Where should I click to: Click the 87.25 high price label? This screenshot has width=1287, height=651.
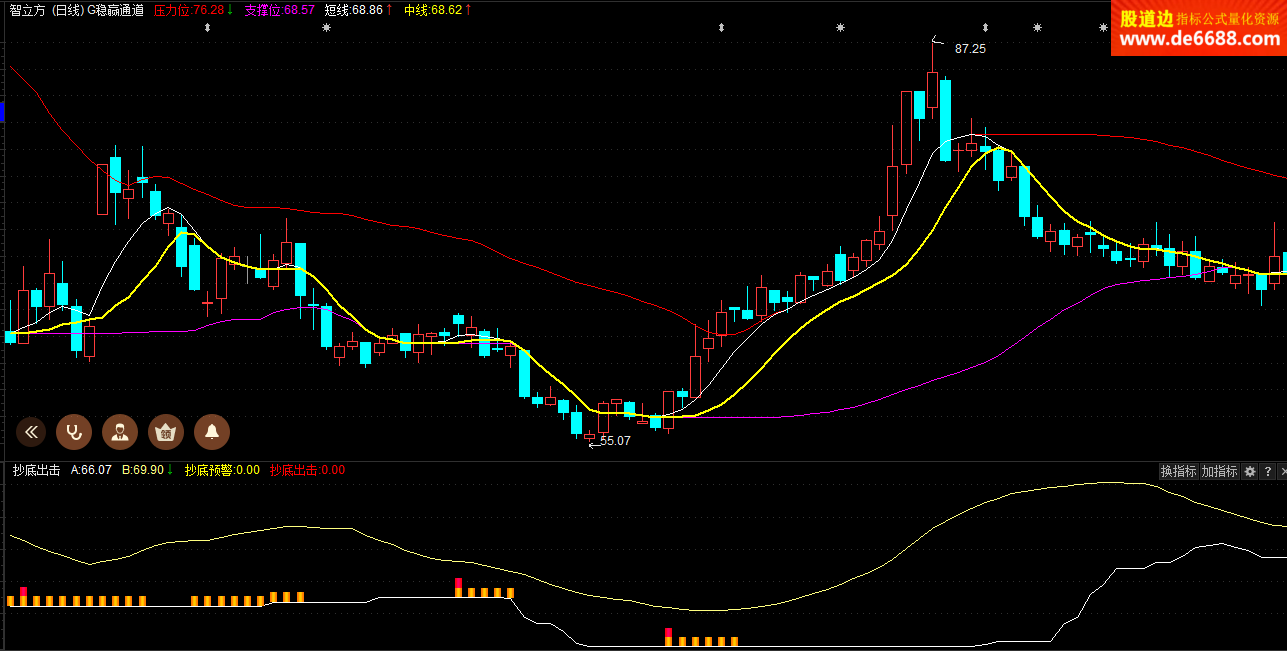[970, 48]
